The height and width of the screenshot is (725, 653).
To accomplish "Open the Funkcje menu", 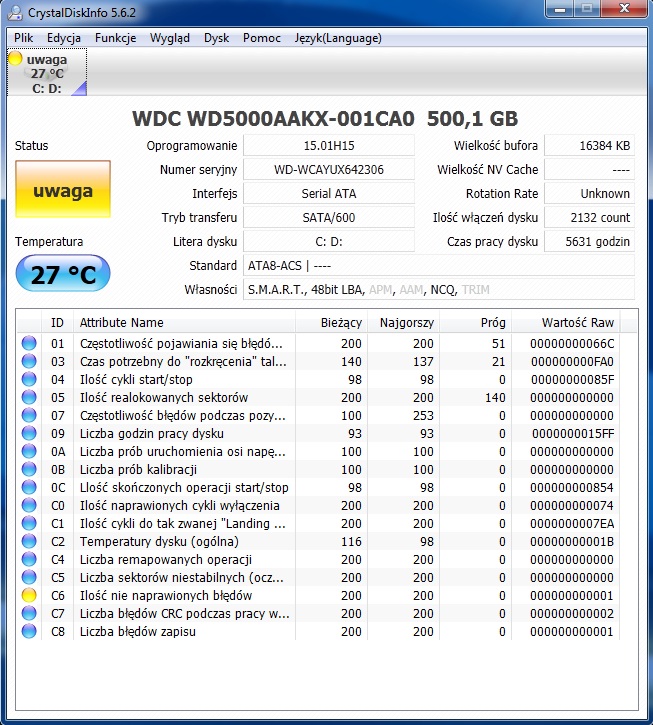I will point(115,38).
